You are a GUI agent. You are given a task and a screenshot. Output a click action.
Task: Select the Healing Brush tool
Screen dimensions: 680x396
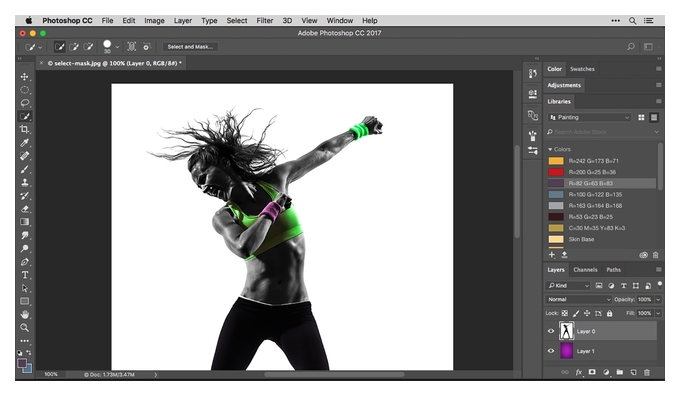click(25, 156)
